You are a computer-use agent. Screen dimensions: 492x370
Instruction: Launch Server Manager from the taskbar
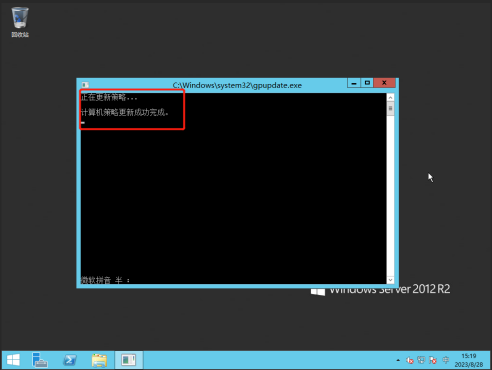(x=40, y=360)
